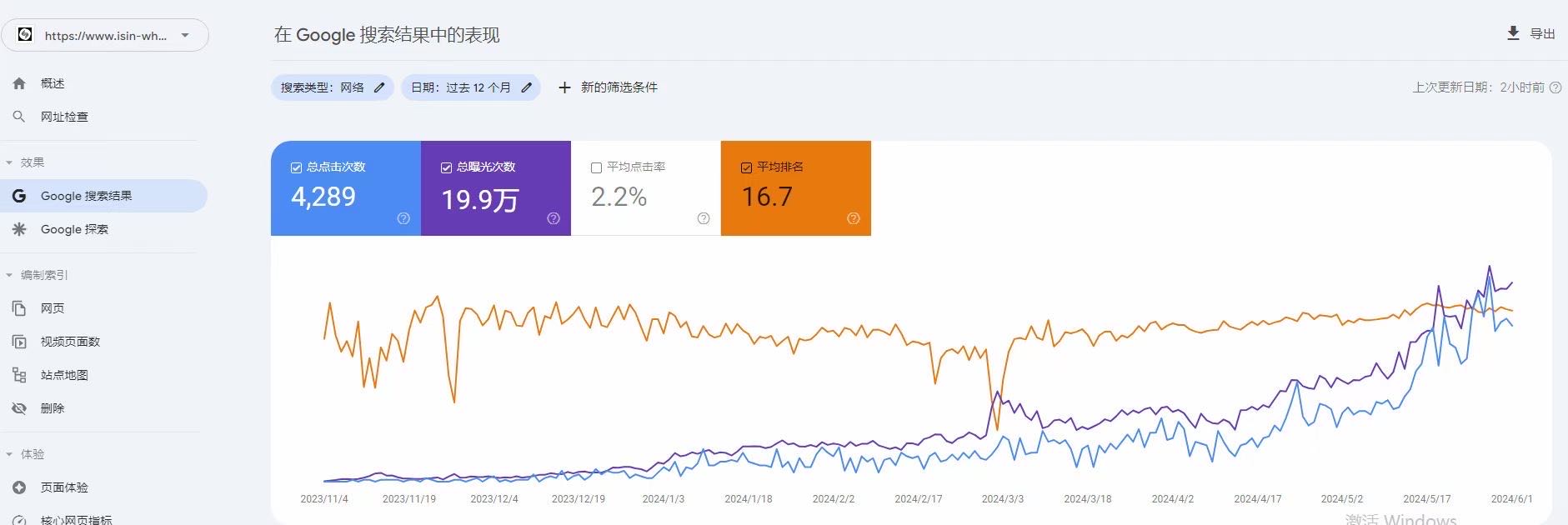Click help icon beside 上次更新日期
1568x525 pixels.
(x=1555, y=87)
